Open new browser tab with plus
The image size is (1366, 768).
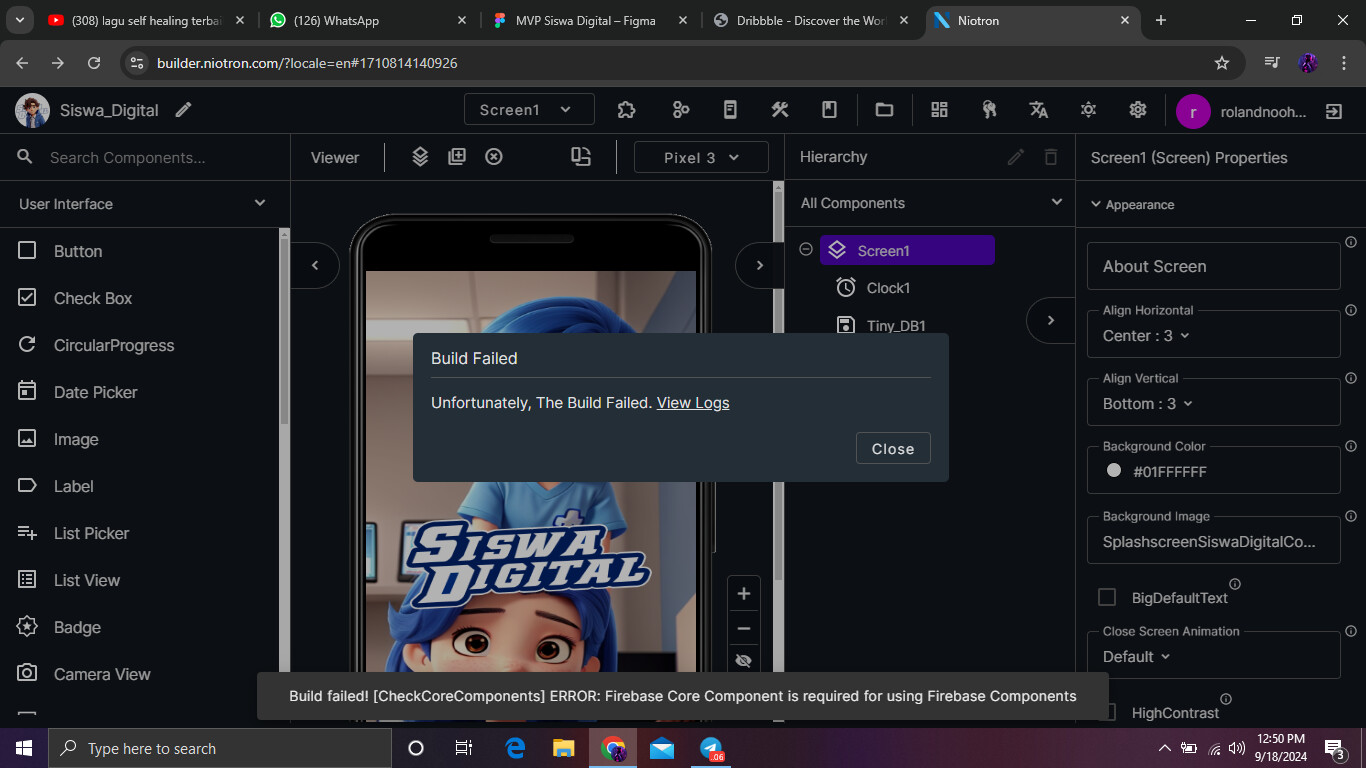coord(1161,20)
